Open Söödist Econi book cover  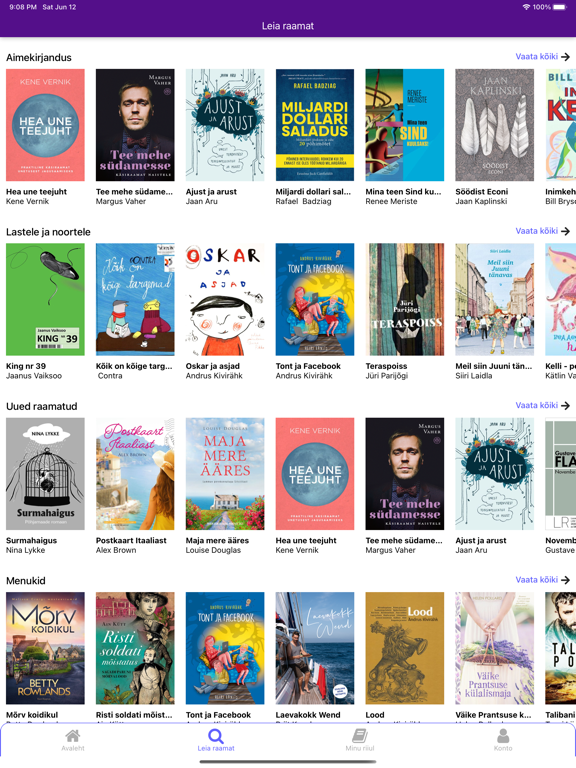495,125
